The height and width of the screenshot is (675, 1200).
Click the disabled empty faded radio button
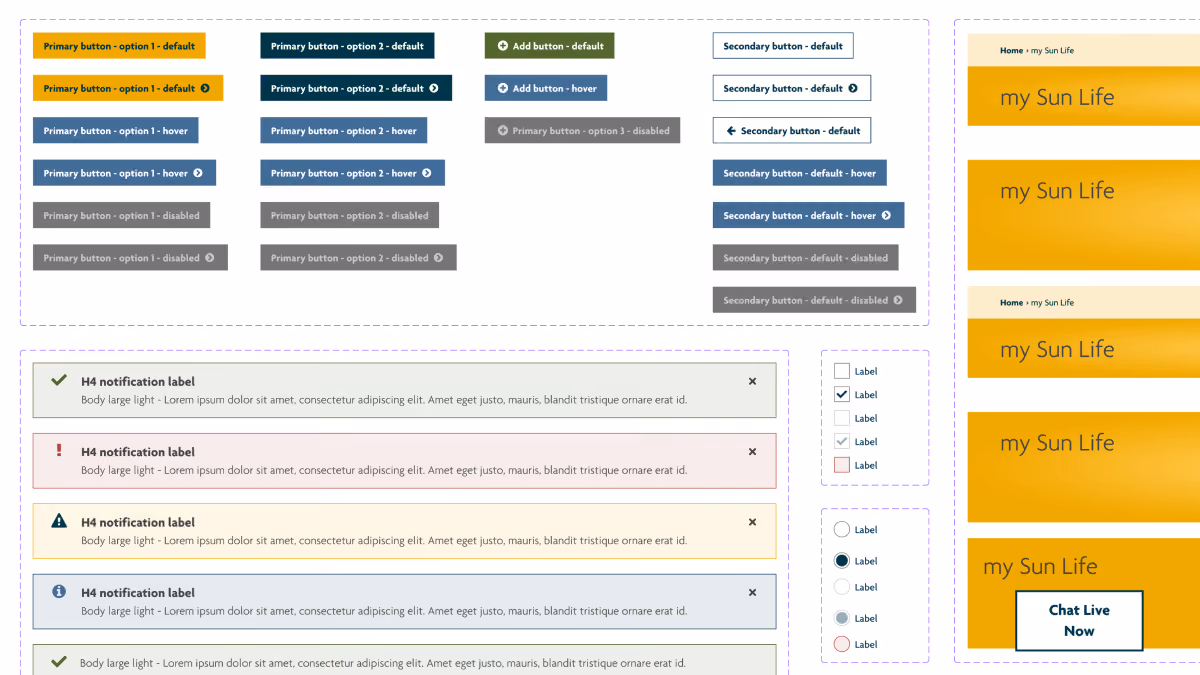(x=842, y=587)
